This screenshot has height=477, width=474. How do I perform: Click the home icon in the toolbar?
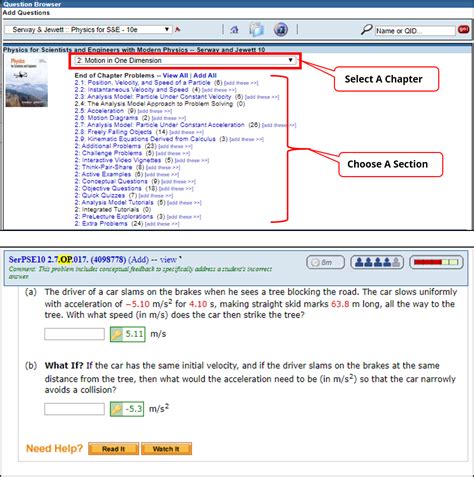coord(234,30)
